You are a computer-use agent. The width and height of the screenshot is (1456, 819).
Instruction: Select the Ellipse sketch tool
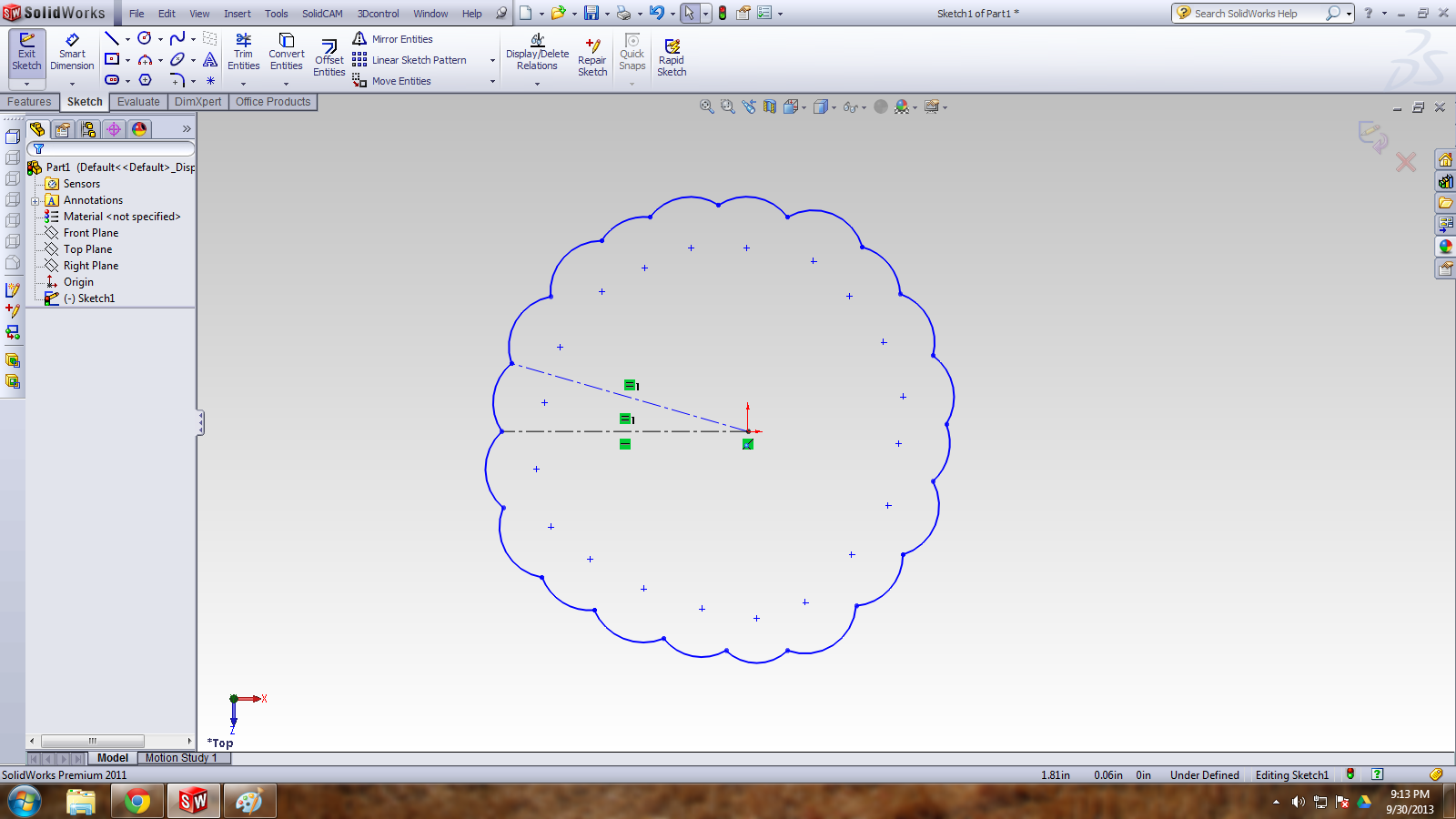coord(177,59)
